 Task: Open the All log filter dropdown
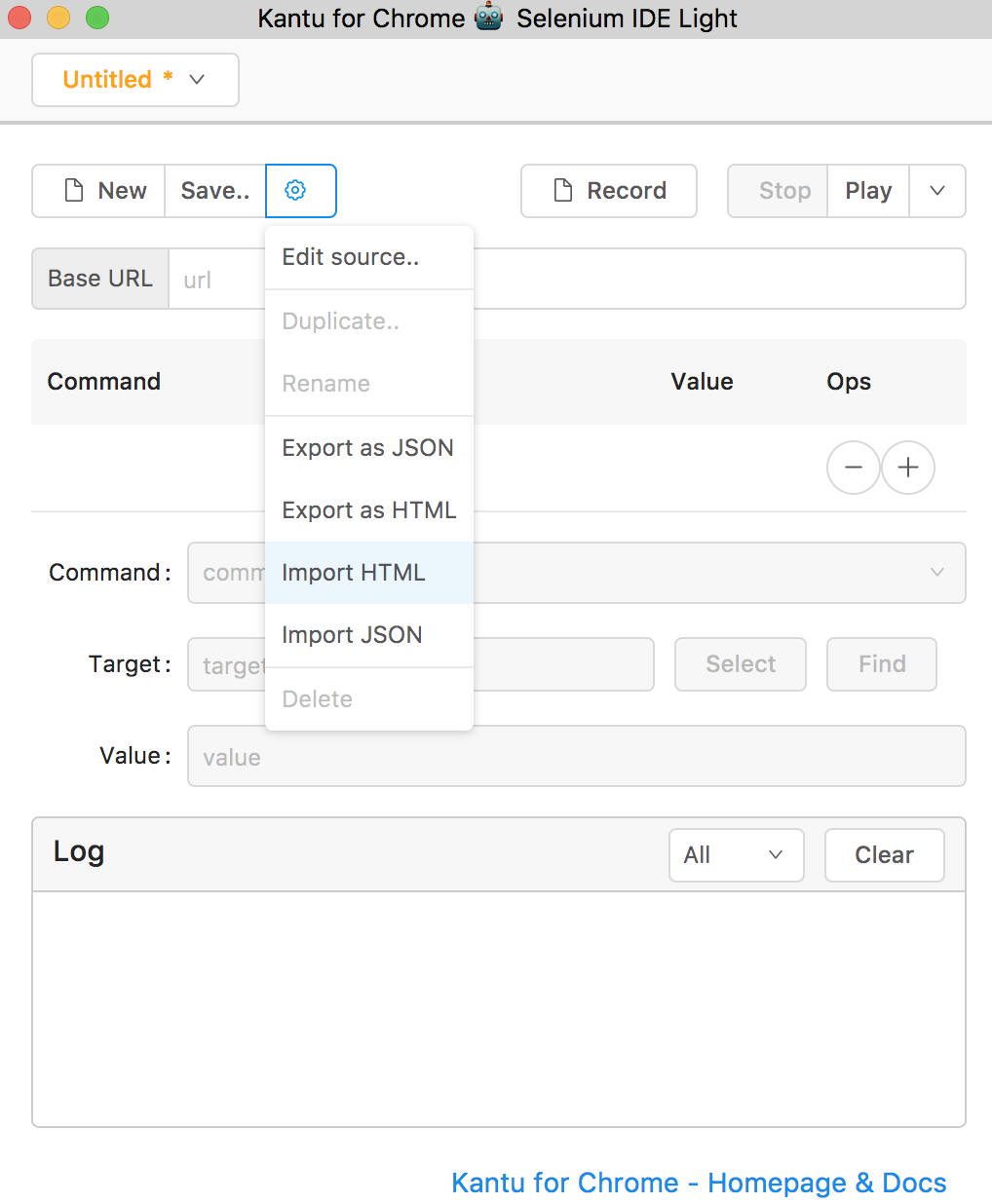tap(737, 855)
